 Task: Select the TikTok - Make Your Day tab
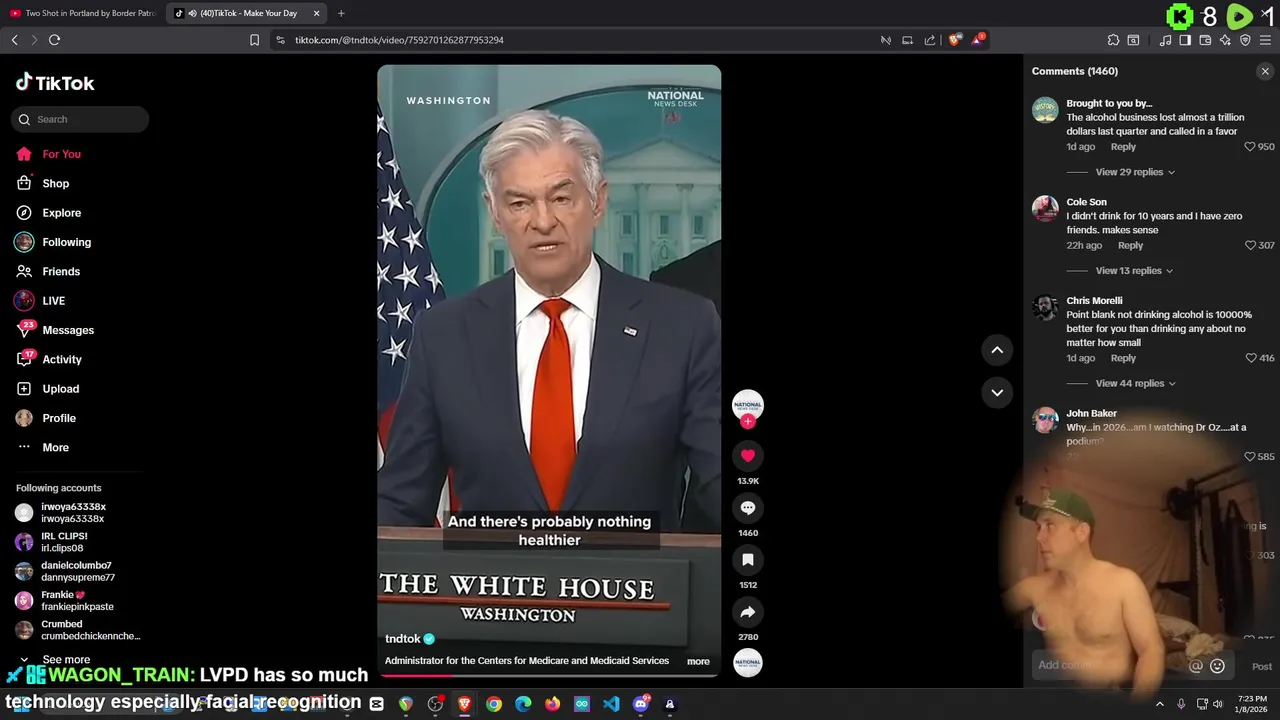tap(248, 13)
